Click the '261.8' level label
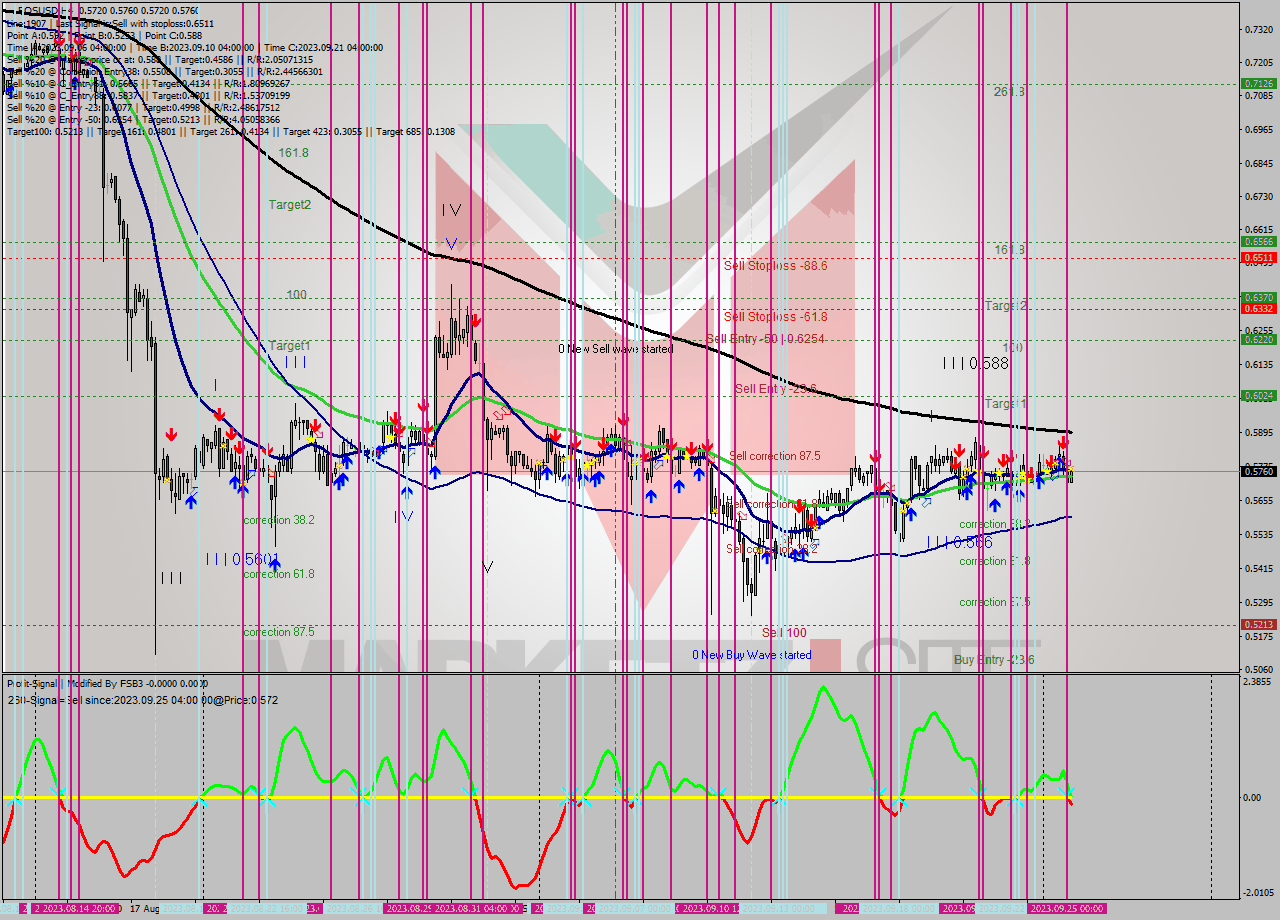Viewport: 1280px width, 920px height. [x=1009, y=91]
